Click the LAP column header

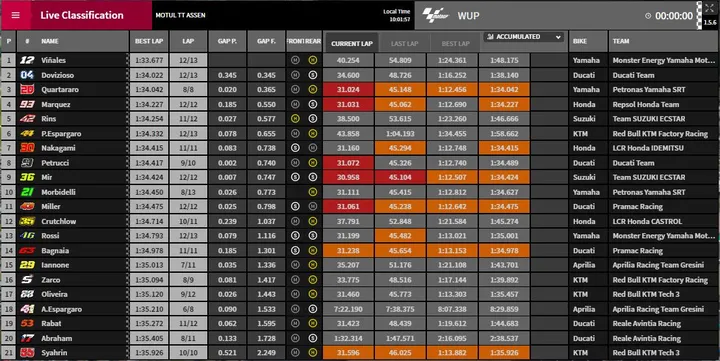click(188, 41)
